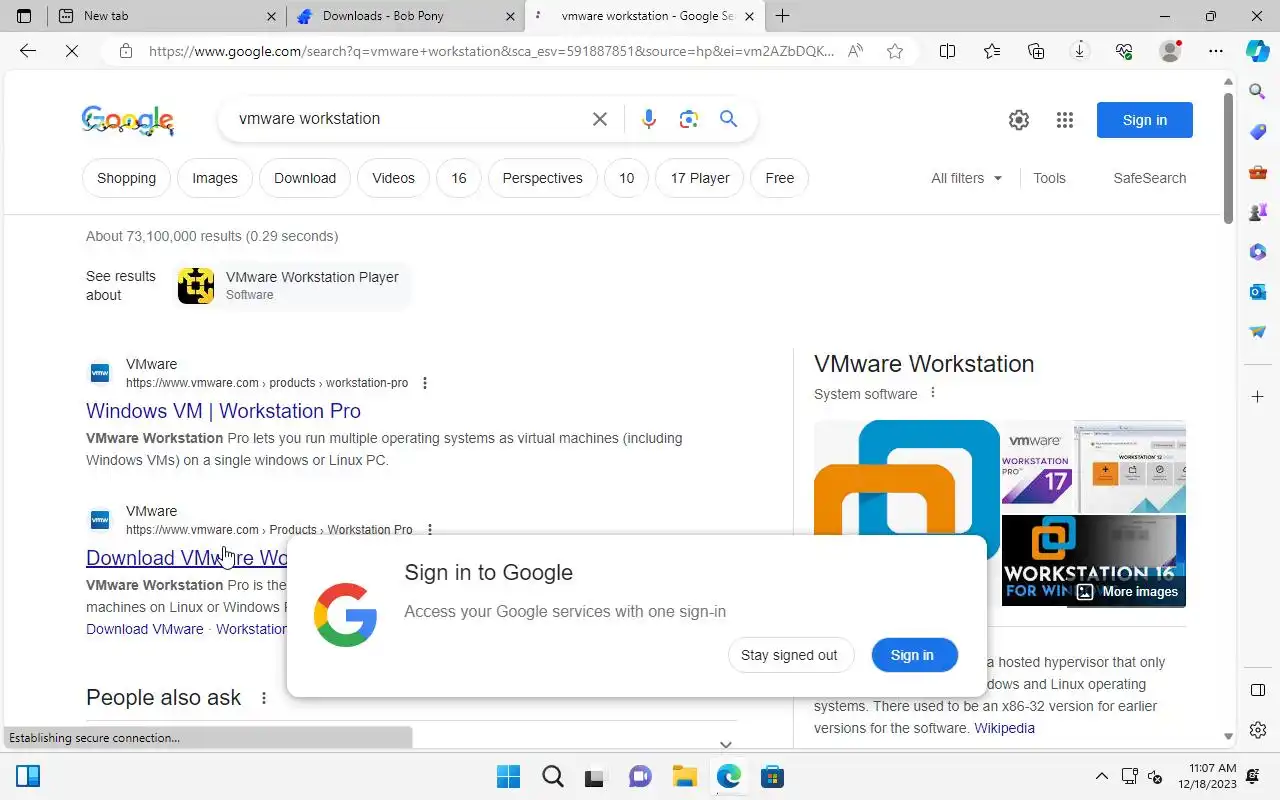Open VMware Workstation Player software card
1280x800 pixels.
tap(294, 286)
